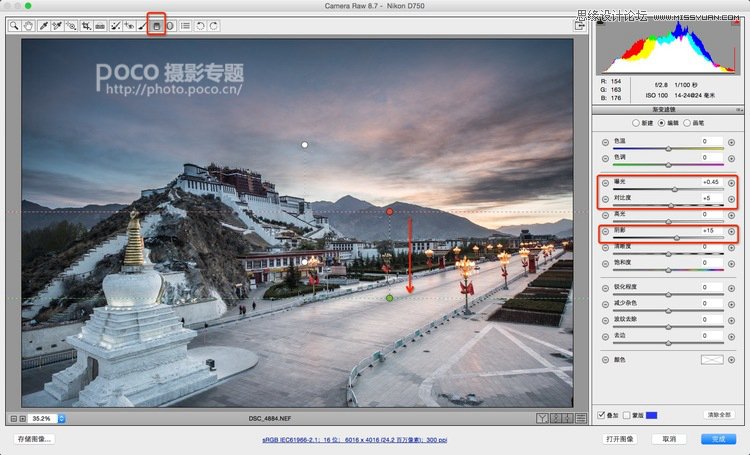
Task: Select the Graduated Filter tool
Action: (156, 26)
